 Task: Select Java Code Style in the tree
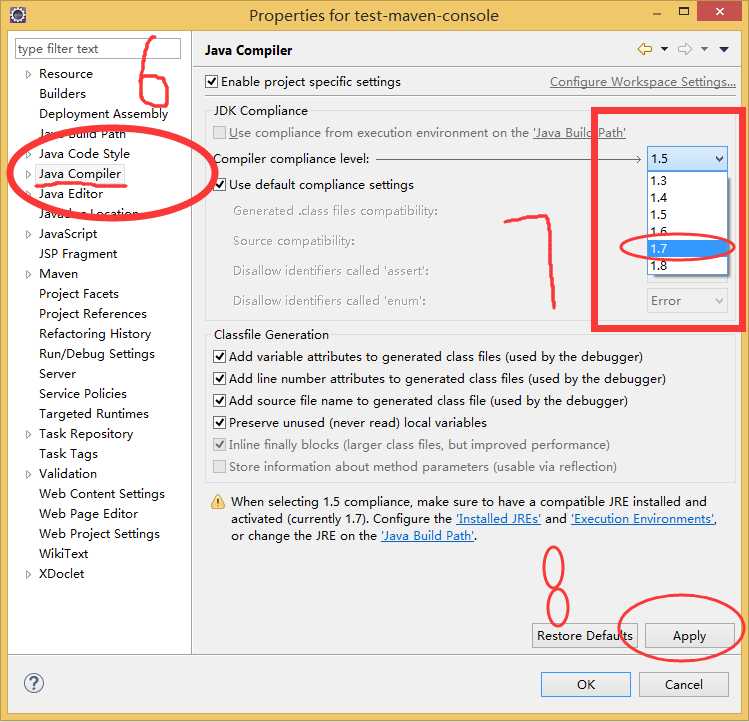point(85,153)
